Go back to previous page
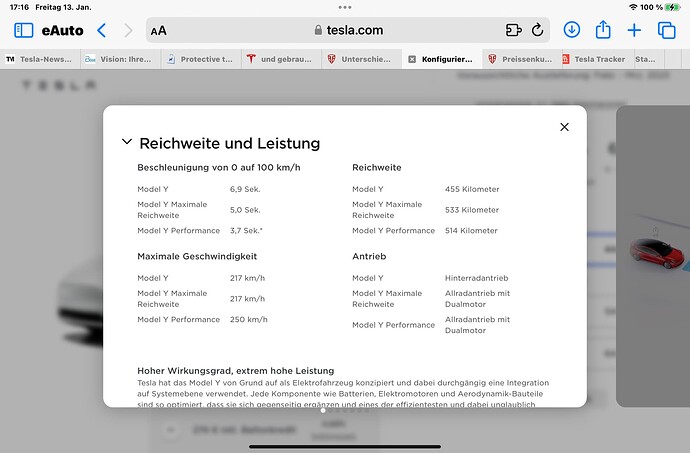The image size is (690, 453). point(102,30)
